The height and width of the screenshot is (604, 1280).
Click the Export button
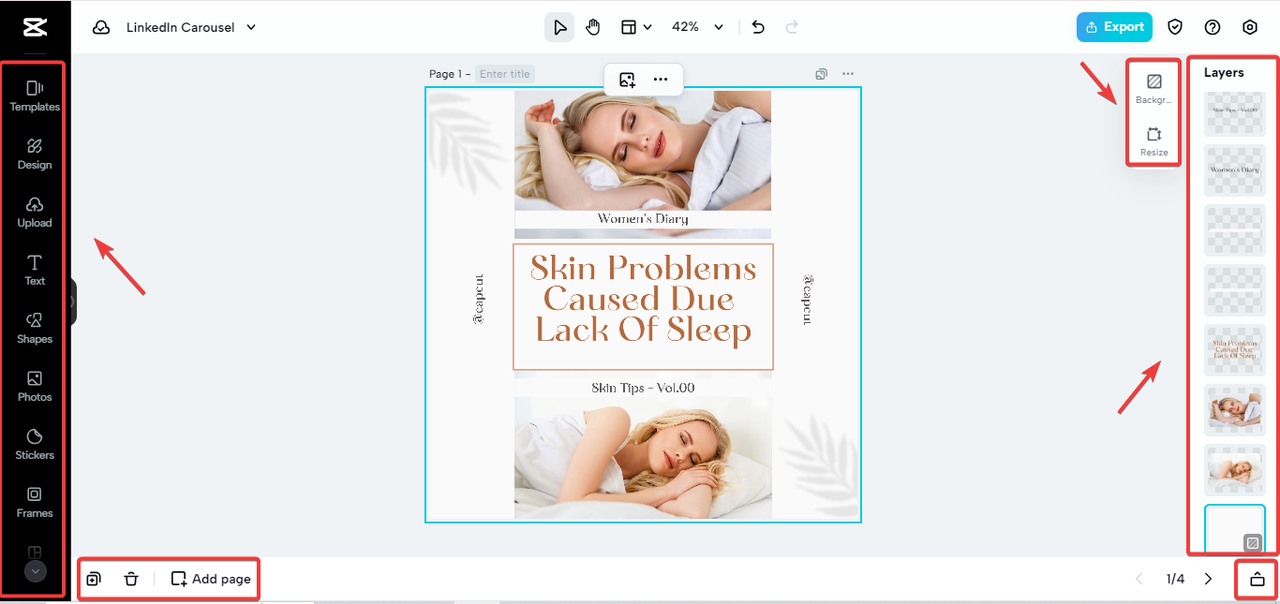tap(1114, 27)
